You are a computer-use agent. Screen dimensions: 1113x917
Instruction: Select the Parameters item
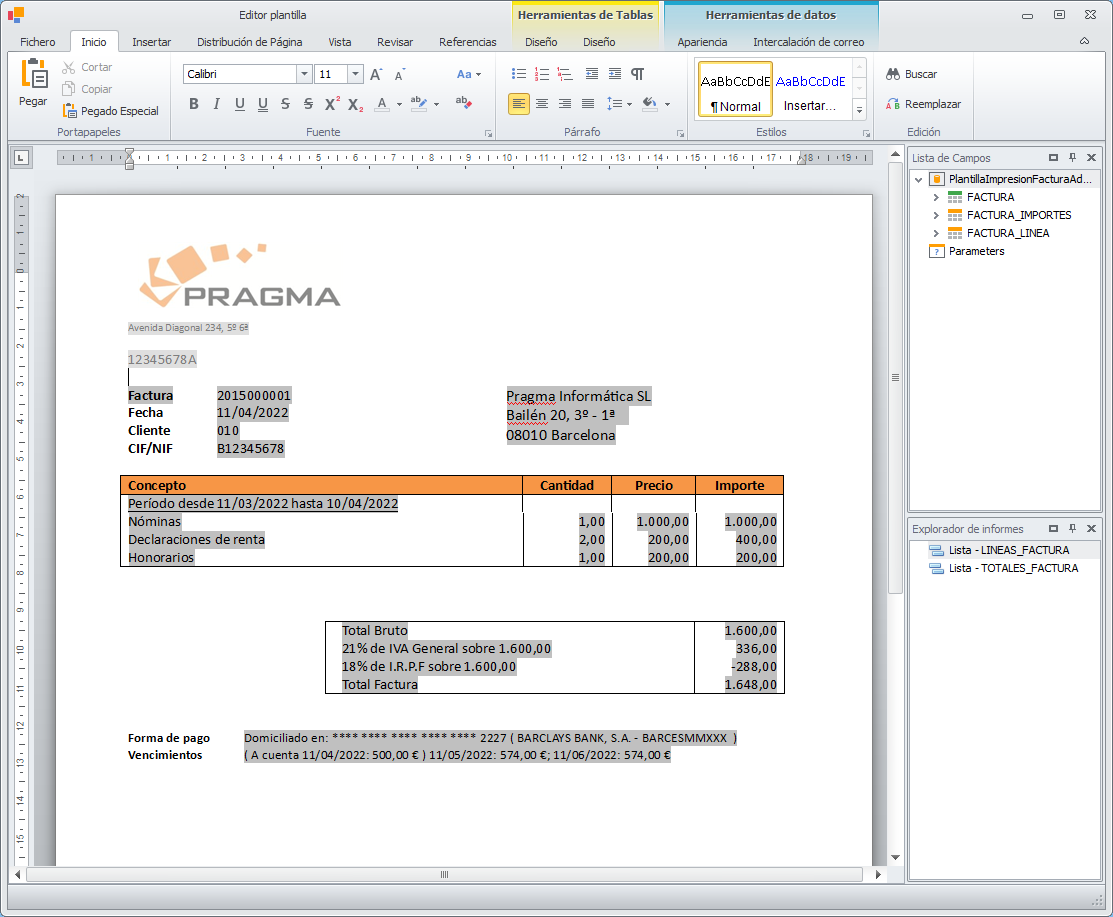(x=976, y=251)
